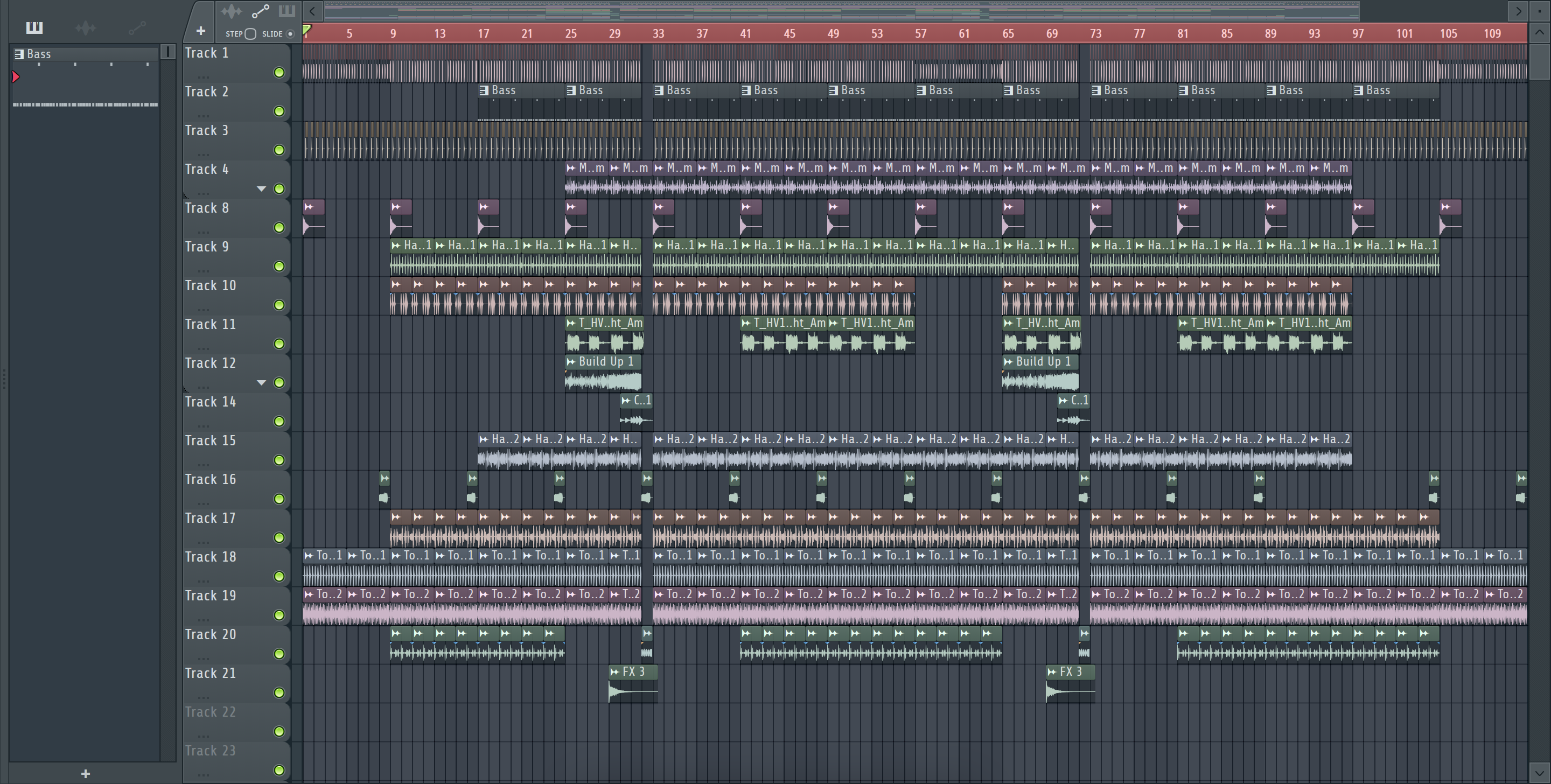Focus pattern clips via piano icon in playlist header

point(287,10)
